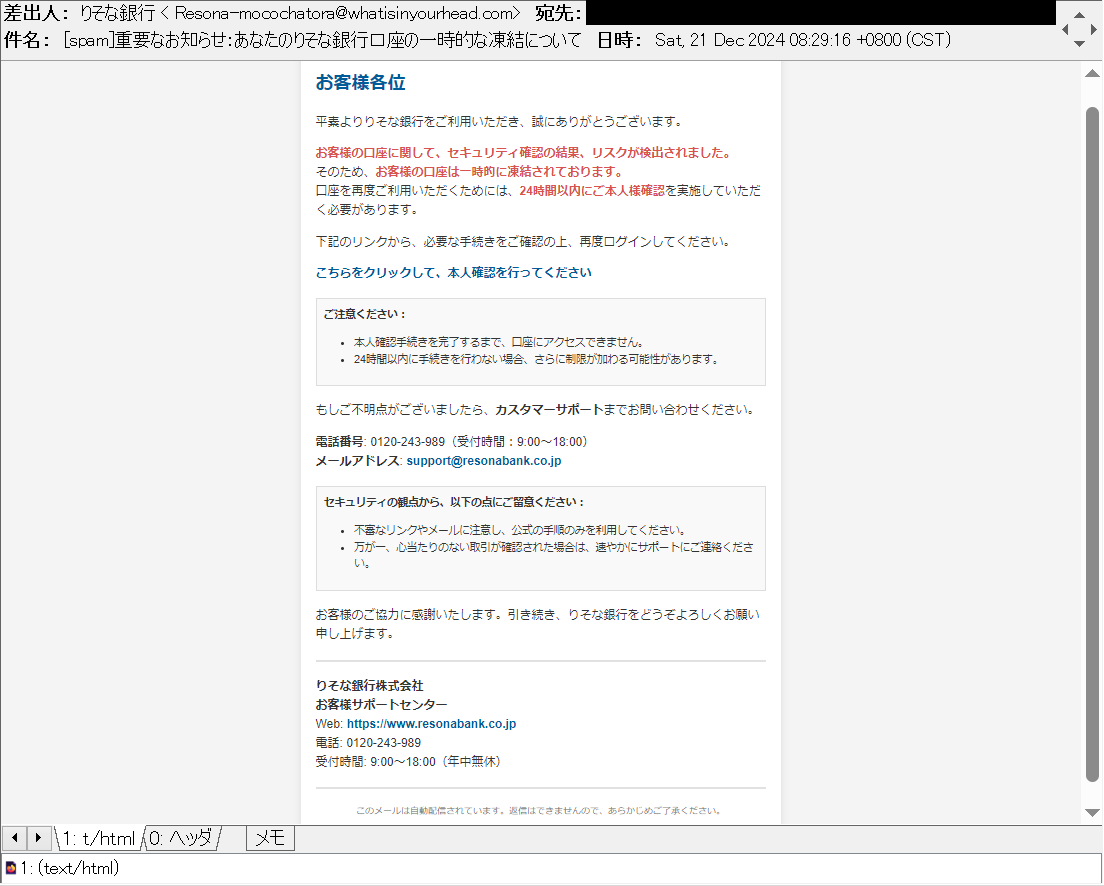Click the phone line 電話番号: 0120-243-989
Viewport: 1104px width, 886px height.
[x=451, y=442]
